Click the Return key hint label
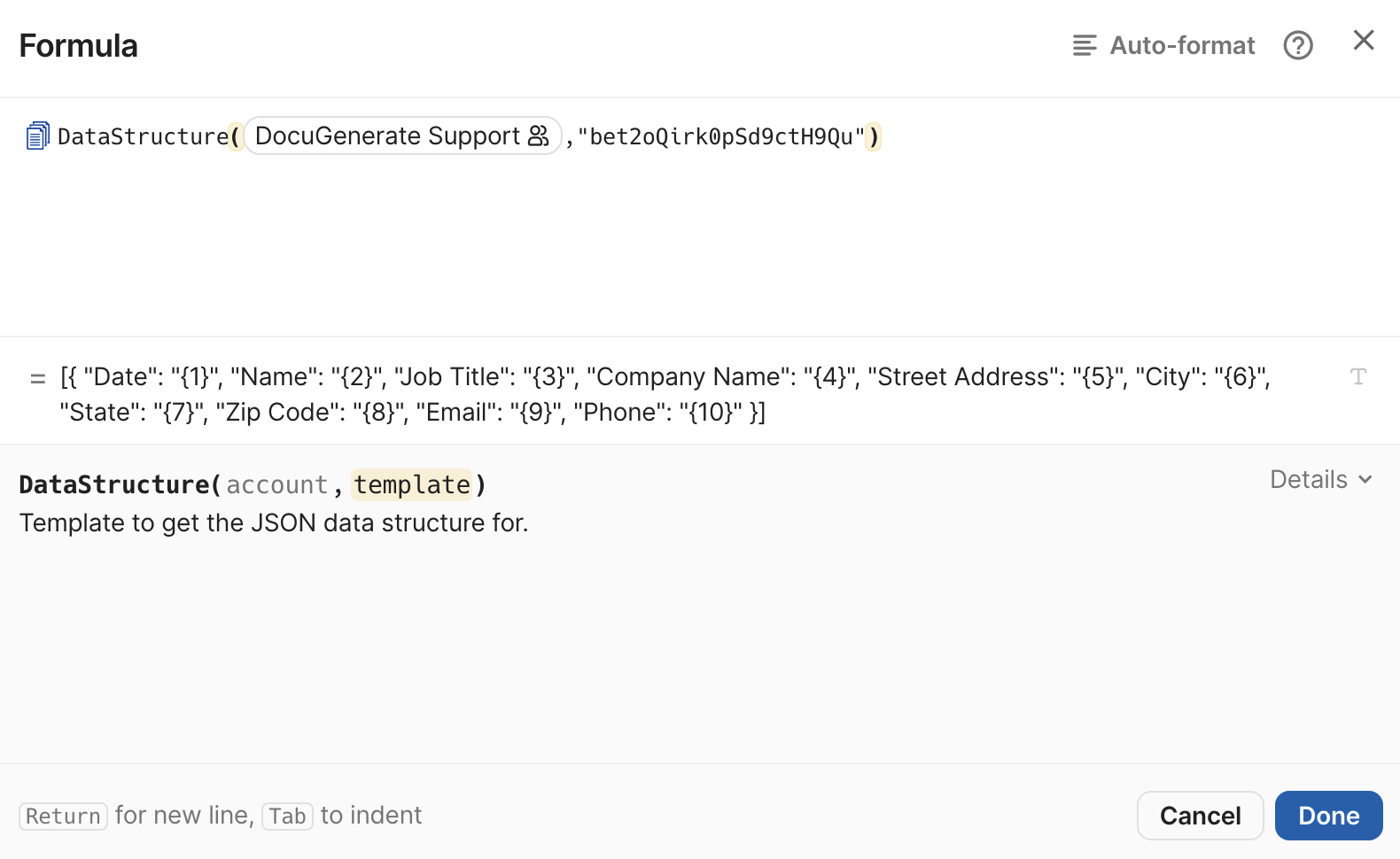The height and width of the screenshot is (859, 1400). click(62, 816)
